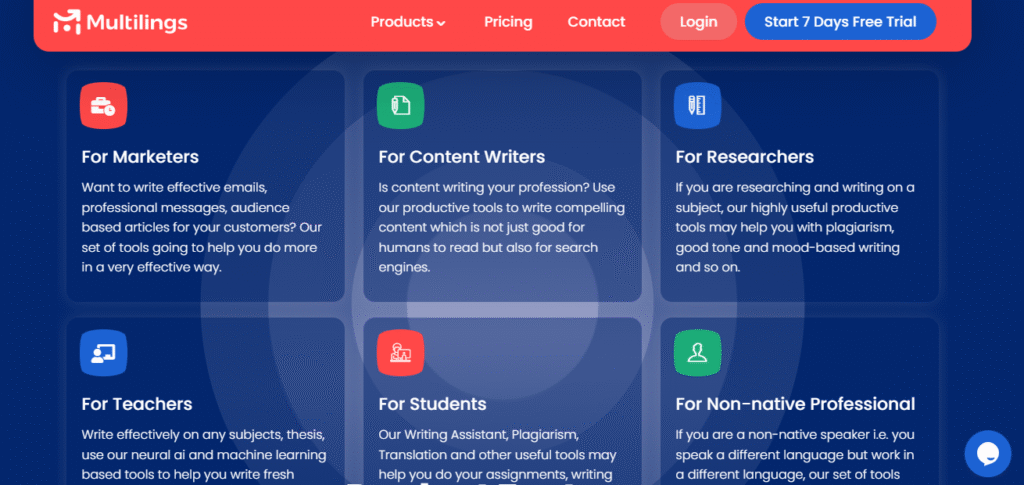
Task: Open the Pricing page
Action: tap(508, 22)
